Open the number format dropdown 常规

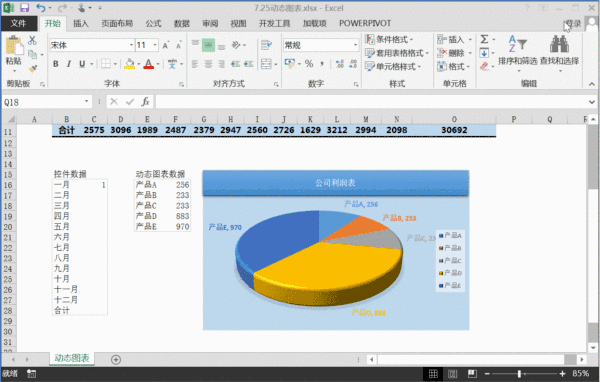pos(355,45)
